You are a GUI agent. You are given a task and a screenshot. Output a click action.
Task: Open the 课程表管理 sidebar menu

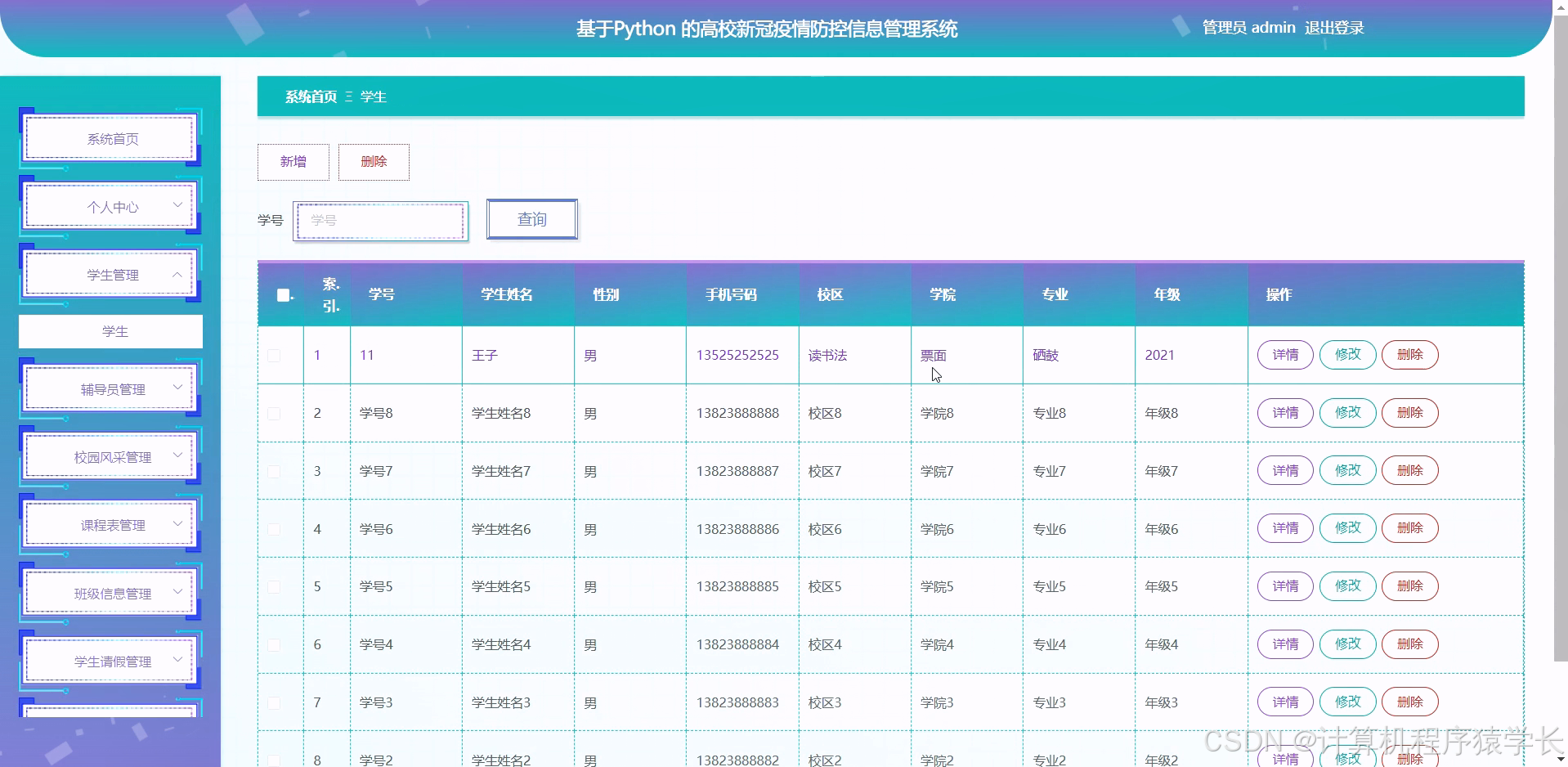pyautogui.click(x=110, y=524)
